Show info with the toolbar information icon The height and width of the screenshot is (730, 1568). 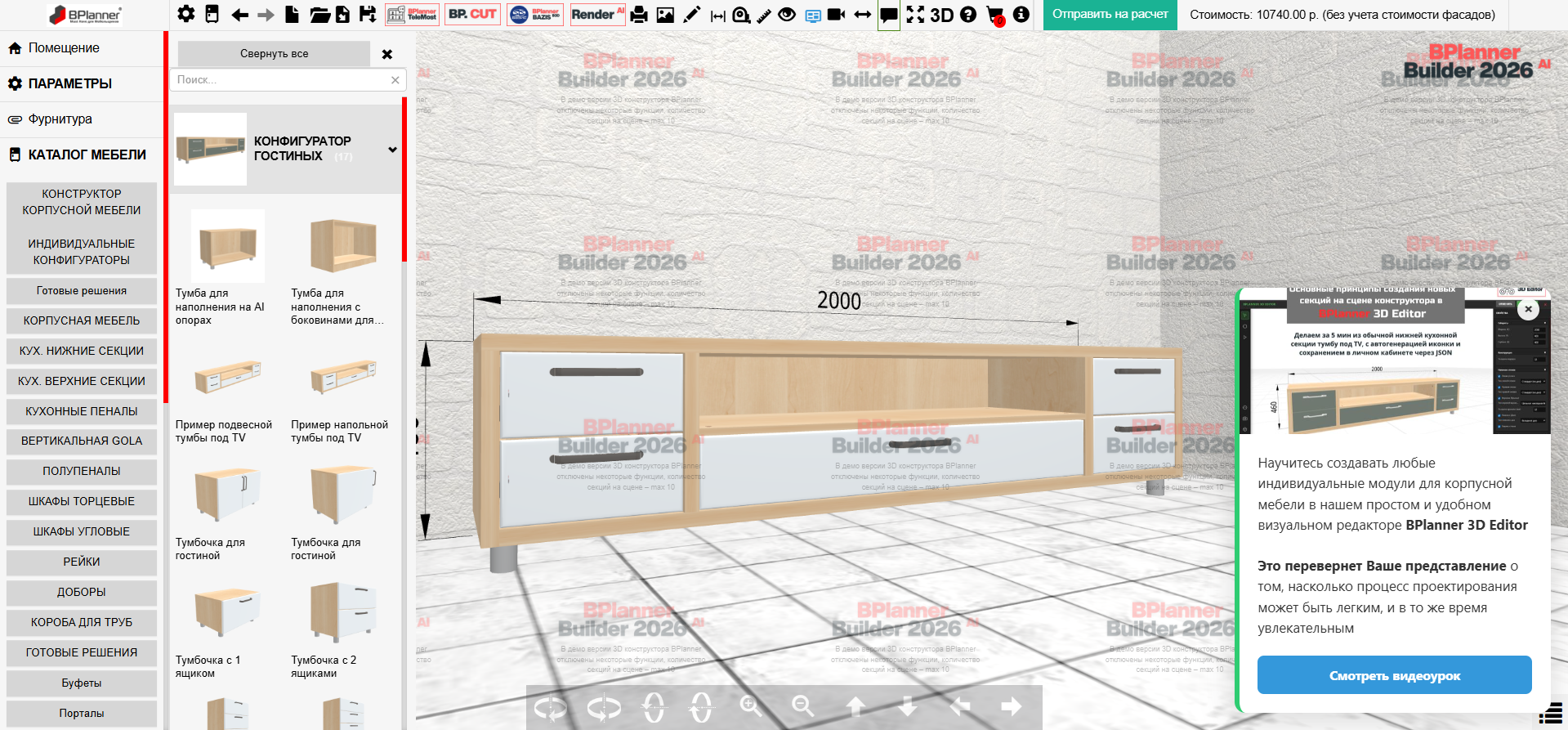click(x=1021, y=15)
